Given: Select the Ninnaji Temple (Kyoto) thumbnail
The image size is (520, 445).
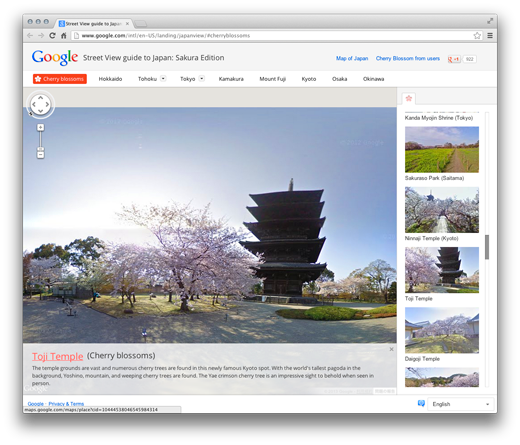Looking at the screenshot, I should tap(442, 210).
